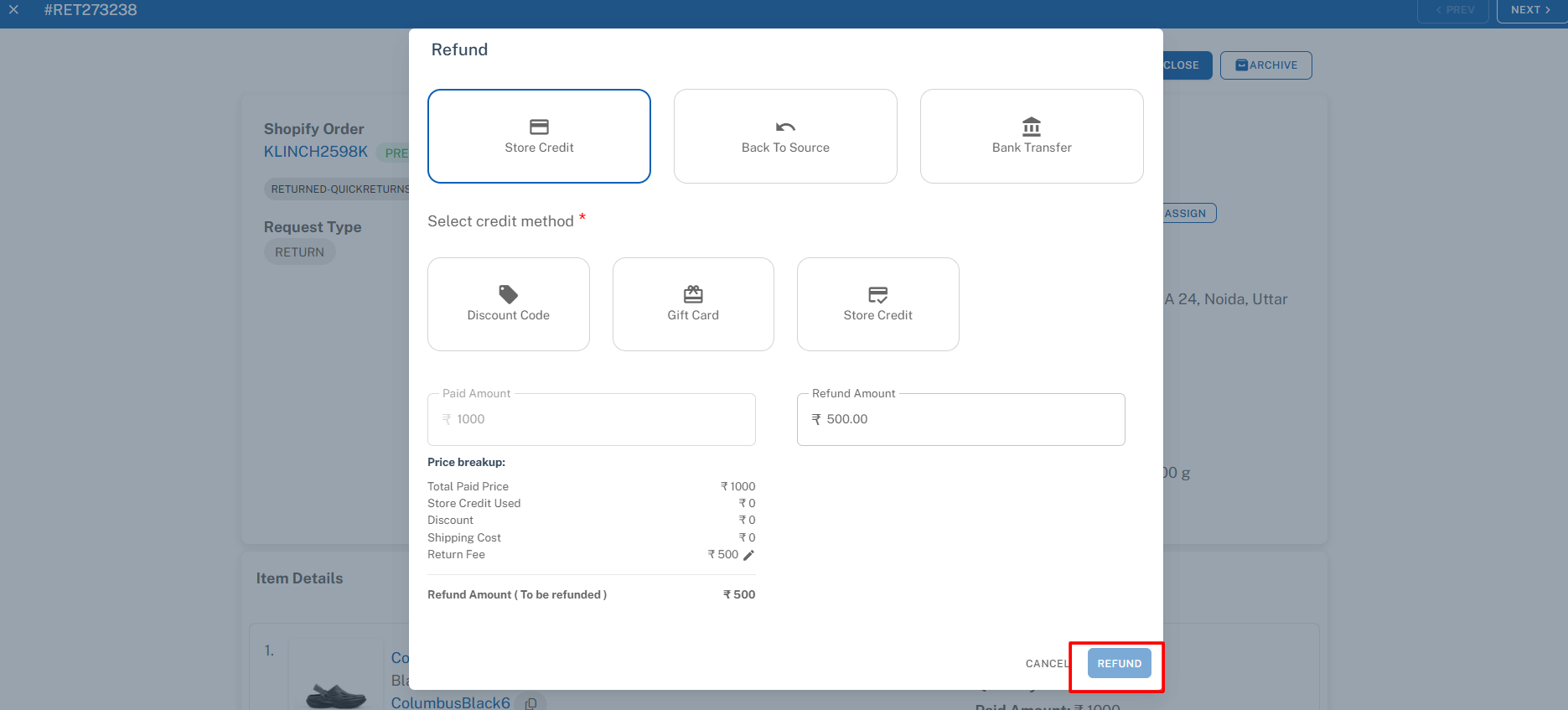Click the Paid Amount field
Screen dimensions: 1568x710
point(591,419)
